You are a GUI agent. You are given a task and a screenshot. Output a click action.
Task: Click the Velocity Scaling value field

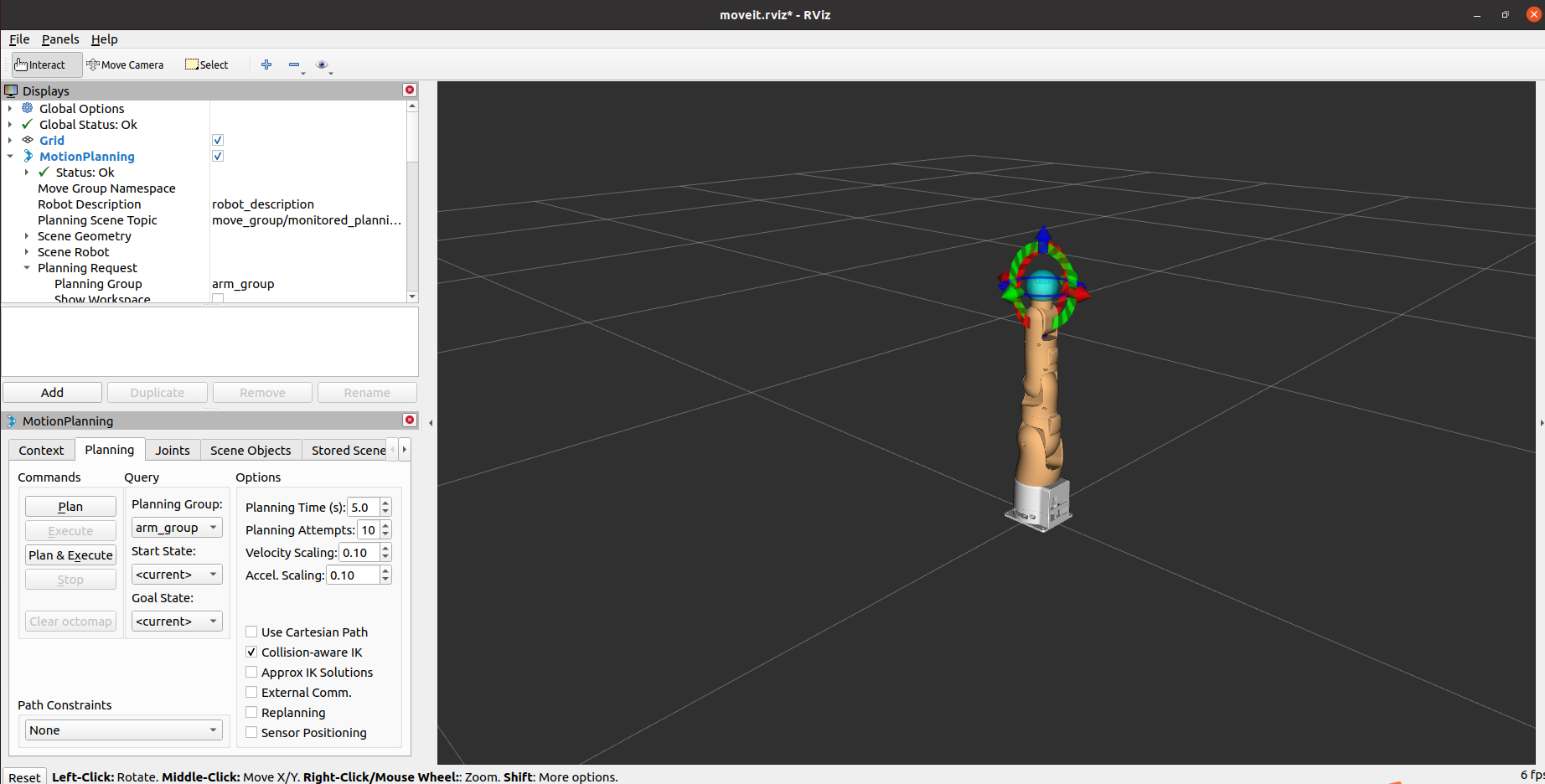click(359, 552)
